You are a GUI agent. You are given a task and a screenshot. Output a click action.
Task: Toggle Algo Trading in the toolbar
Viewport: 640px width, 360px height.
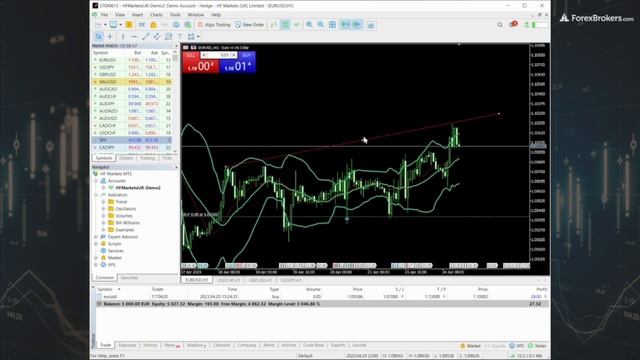tap(215, 25)
